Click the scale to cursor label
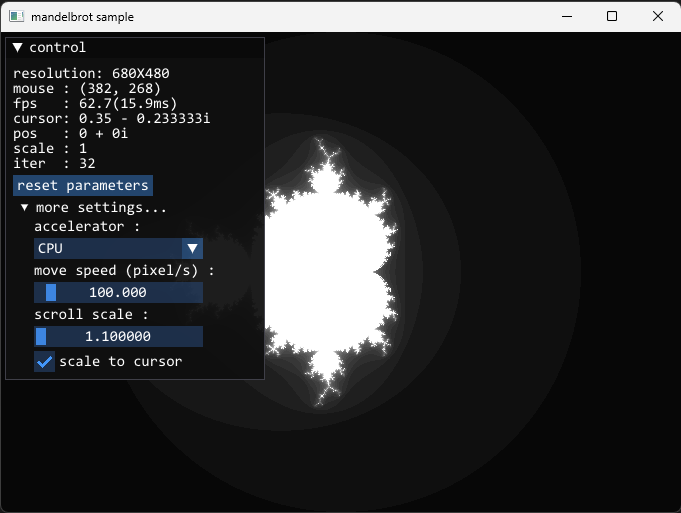The image size is (681, 513). coord(120,362)
